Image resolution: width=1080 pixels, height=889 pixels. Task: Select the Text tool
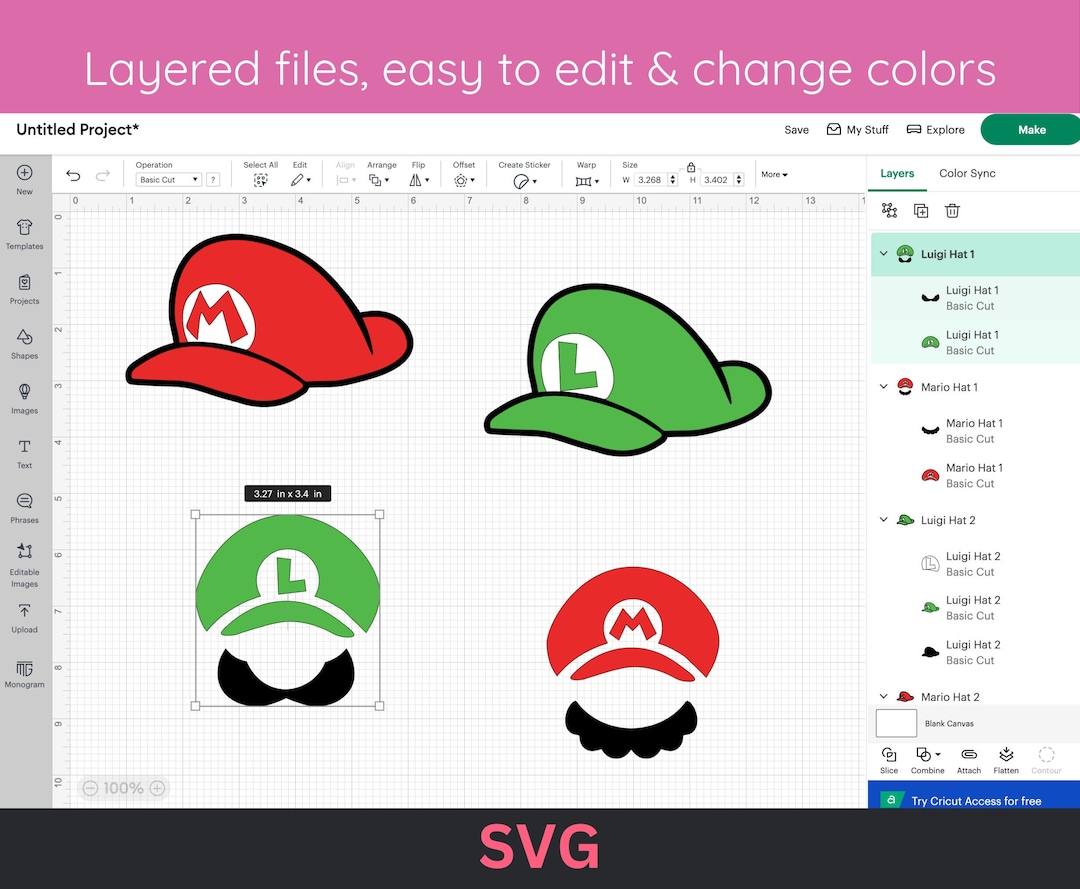pos(24,452)
